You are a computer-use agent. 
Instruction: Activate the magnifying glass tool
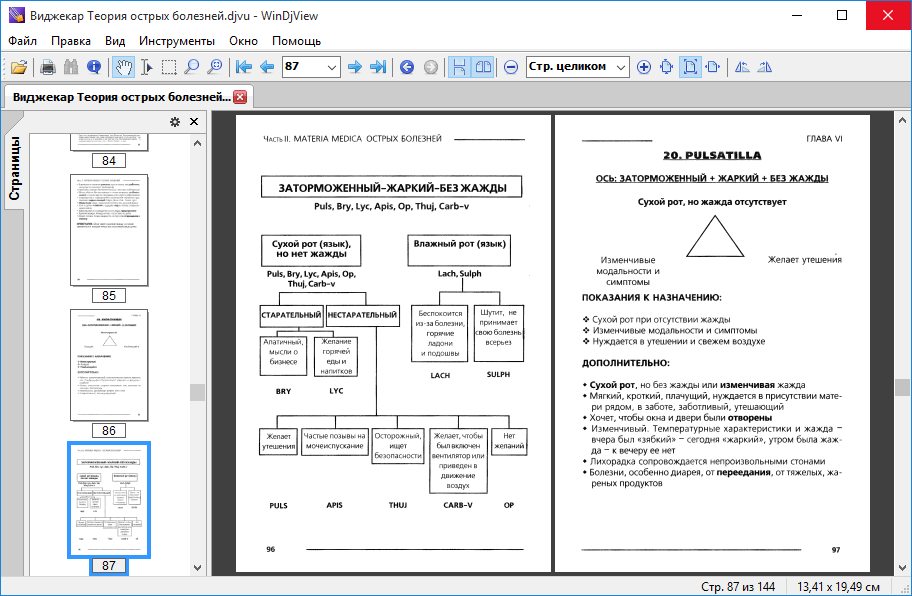point(192,67)
